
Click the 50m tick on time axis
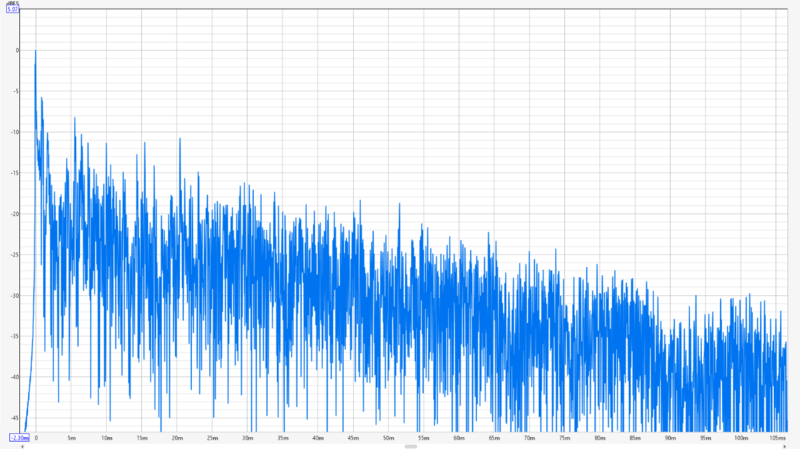coord(388,438)
